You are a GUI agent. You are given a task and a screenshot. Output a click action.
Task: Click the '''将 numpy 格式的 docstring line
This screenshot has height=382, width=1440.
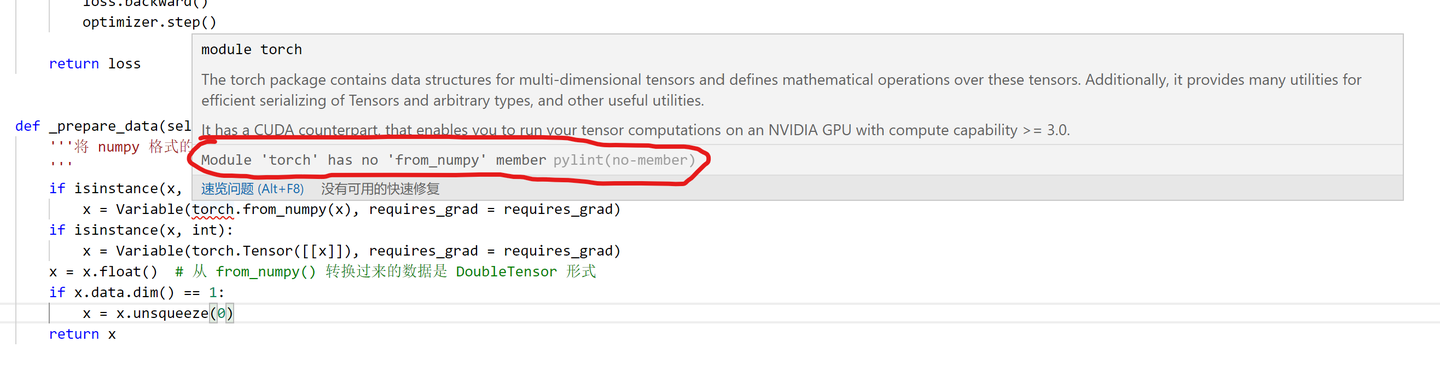coord(120,147)
